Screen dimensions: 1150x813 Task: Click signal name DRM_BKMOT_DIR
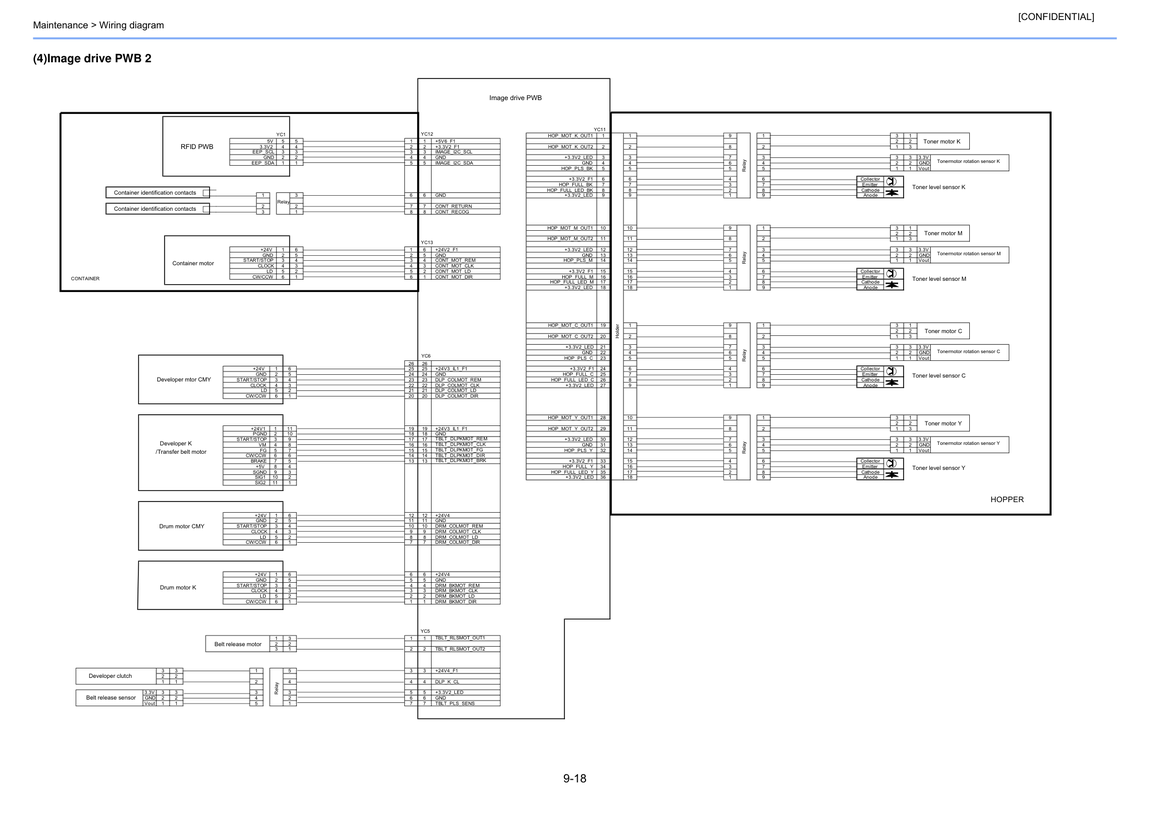click(x=455, y=602)
